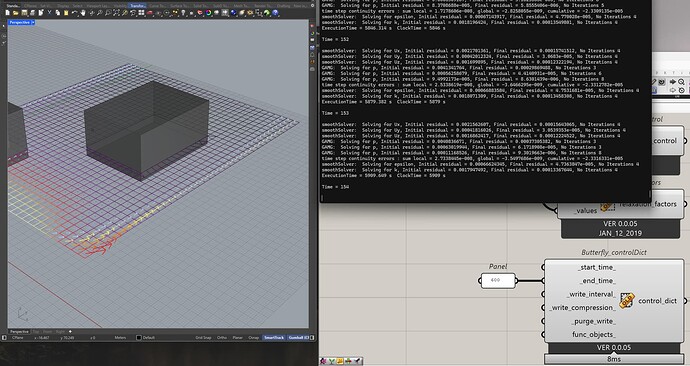Screen dimensions: 690x366
Task: Click the Save file icon in Rhino toolbar
Action: pos(24,13)
